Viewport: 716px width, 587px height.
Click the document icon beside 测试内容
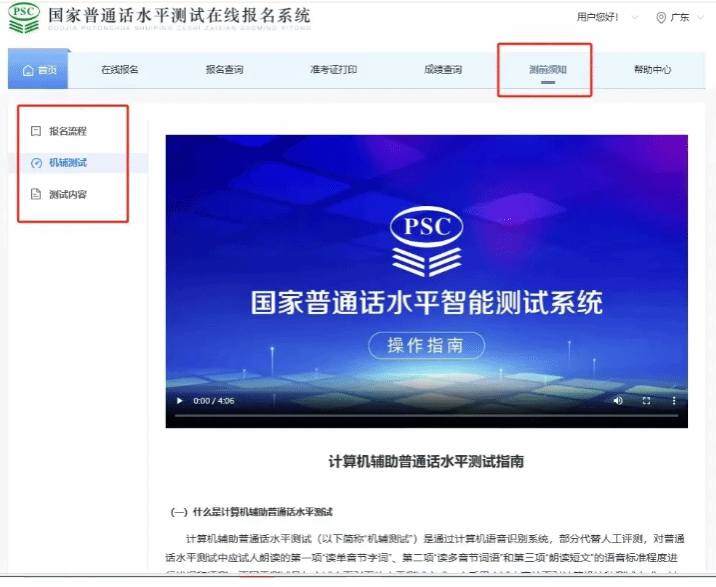pos(36,195)
